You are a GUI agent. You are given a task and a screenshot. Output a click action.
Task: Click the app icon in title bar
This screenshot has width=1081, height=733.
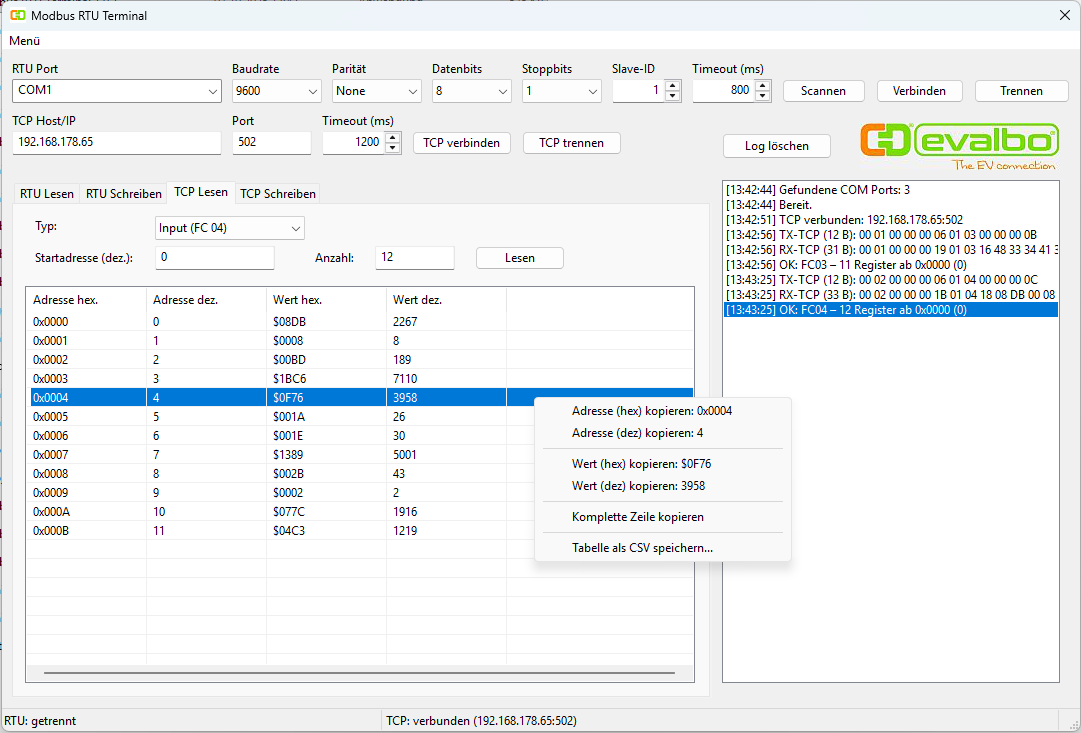(x=18, y=15)
